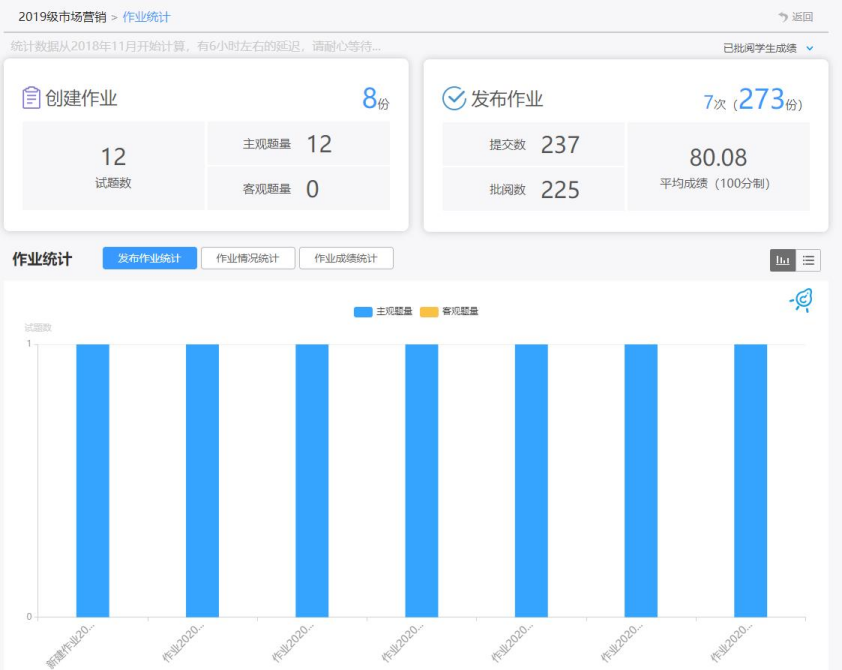Screen dimensions: 842x670
Task: Select the 发布作业统计 tab
Action: pos(149,259)
